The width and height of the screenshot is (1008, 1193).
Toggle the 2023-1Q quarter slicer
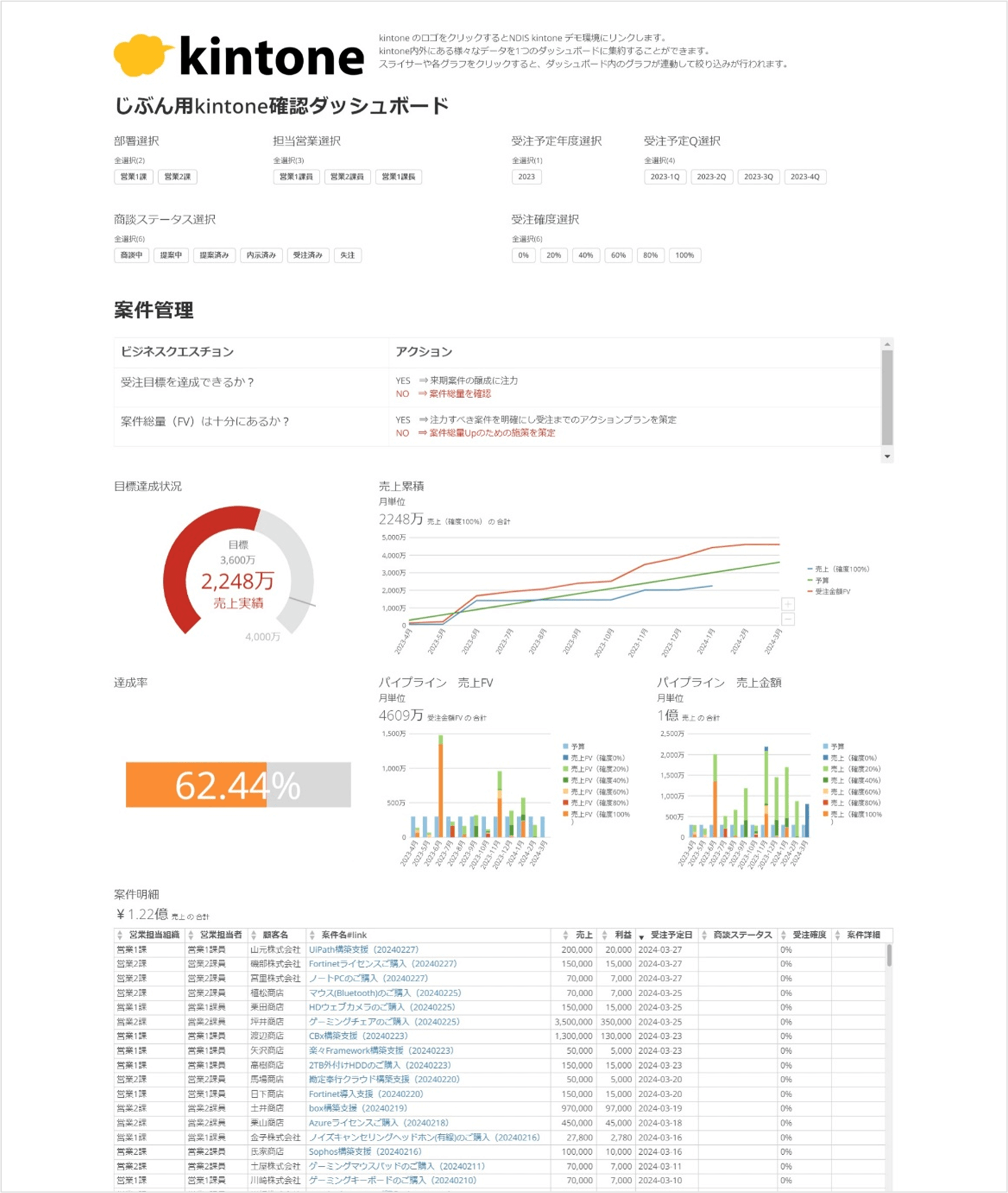(665, 176)
